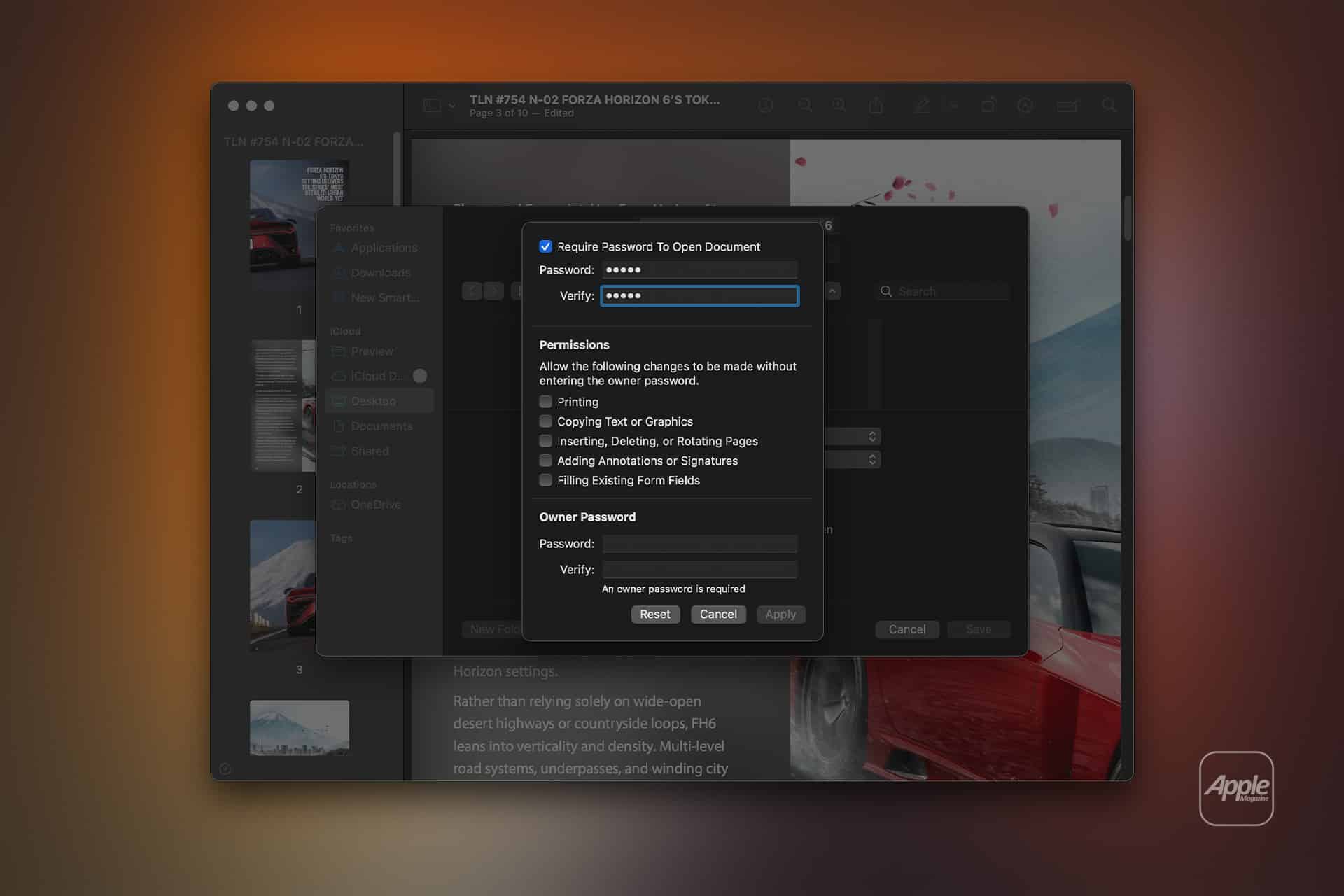Show Markup toolbar icon
This screenshot has height=896, width=1344.
coord(1025,106)
